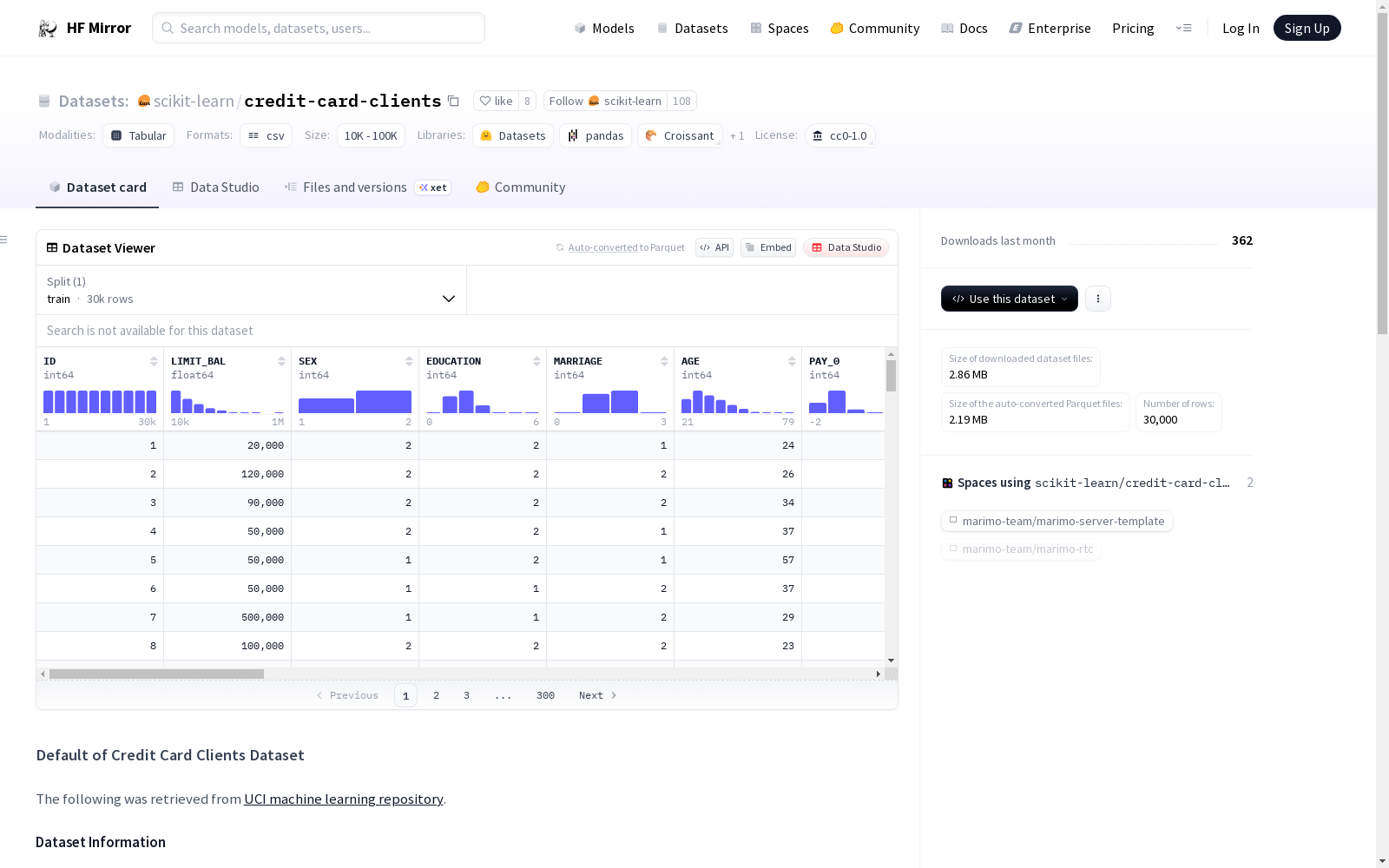
Task: Click the Croissant library tag
Action: (x=680, y=135)
